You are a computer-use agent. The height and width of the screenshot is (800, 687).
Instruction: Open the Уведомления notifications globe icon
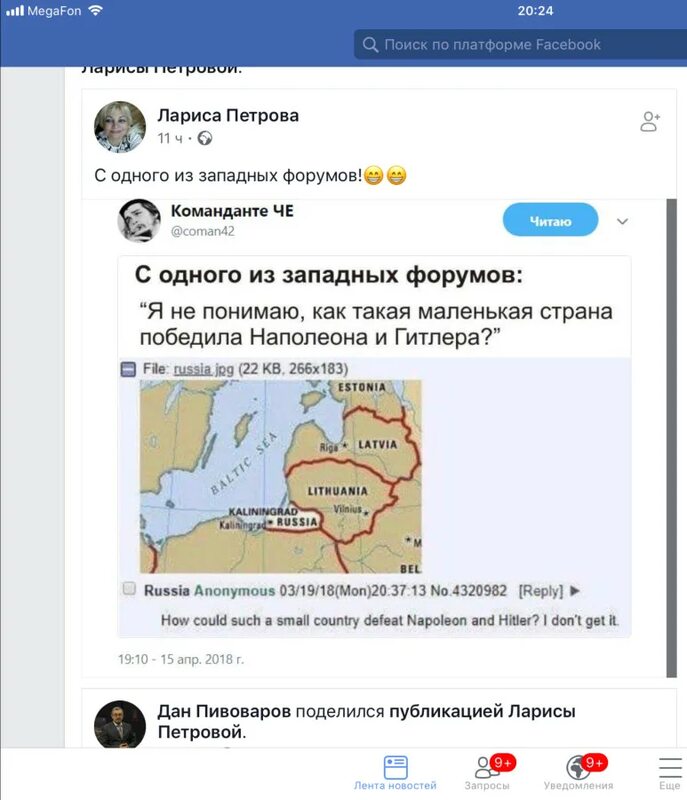click(x=578, y=767)
